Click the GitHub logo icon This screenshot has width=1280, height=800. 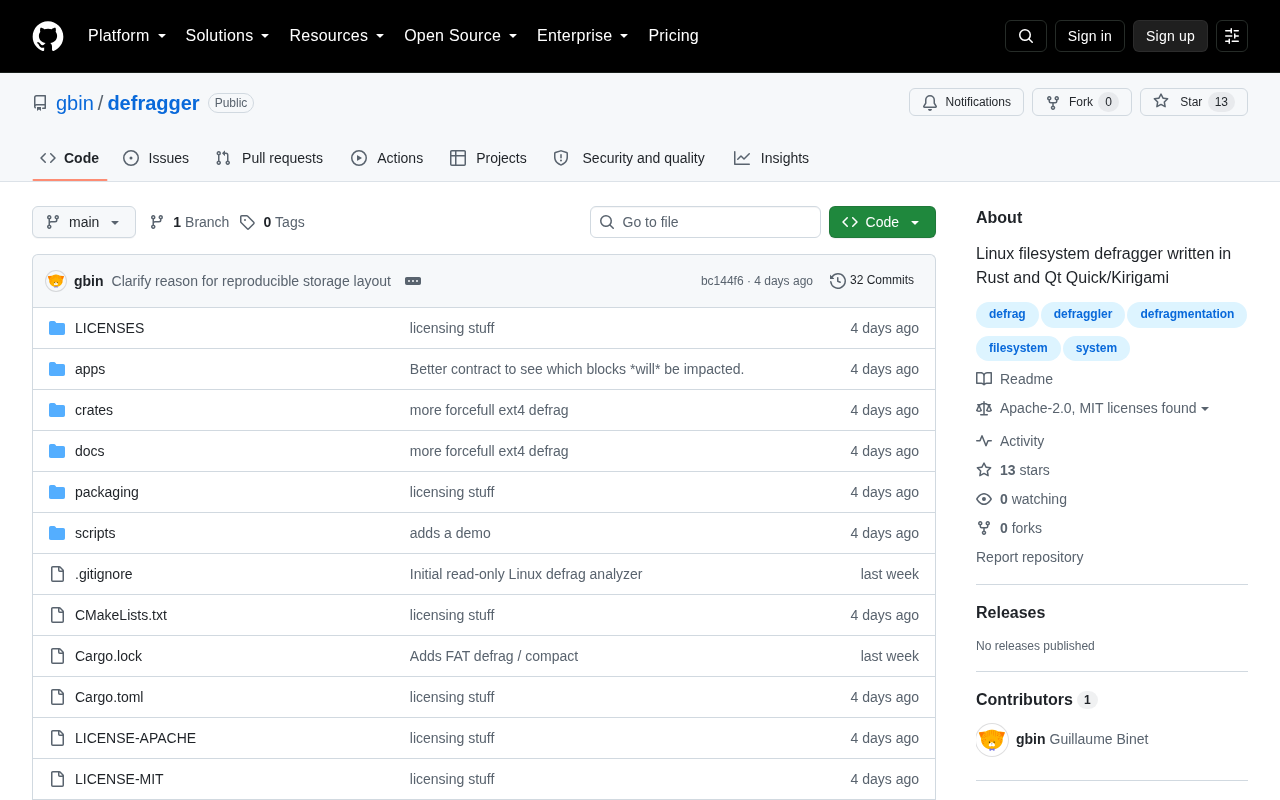point(48,36)
